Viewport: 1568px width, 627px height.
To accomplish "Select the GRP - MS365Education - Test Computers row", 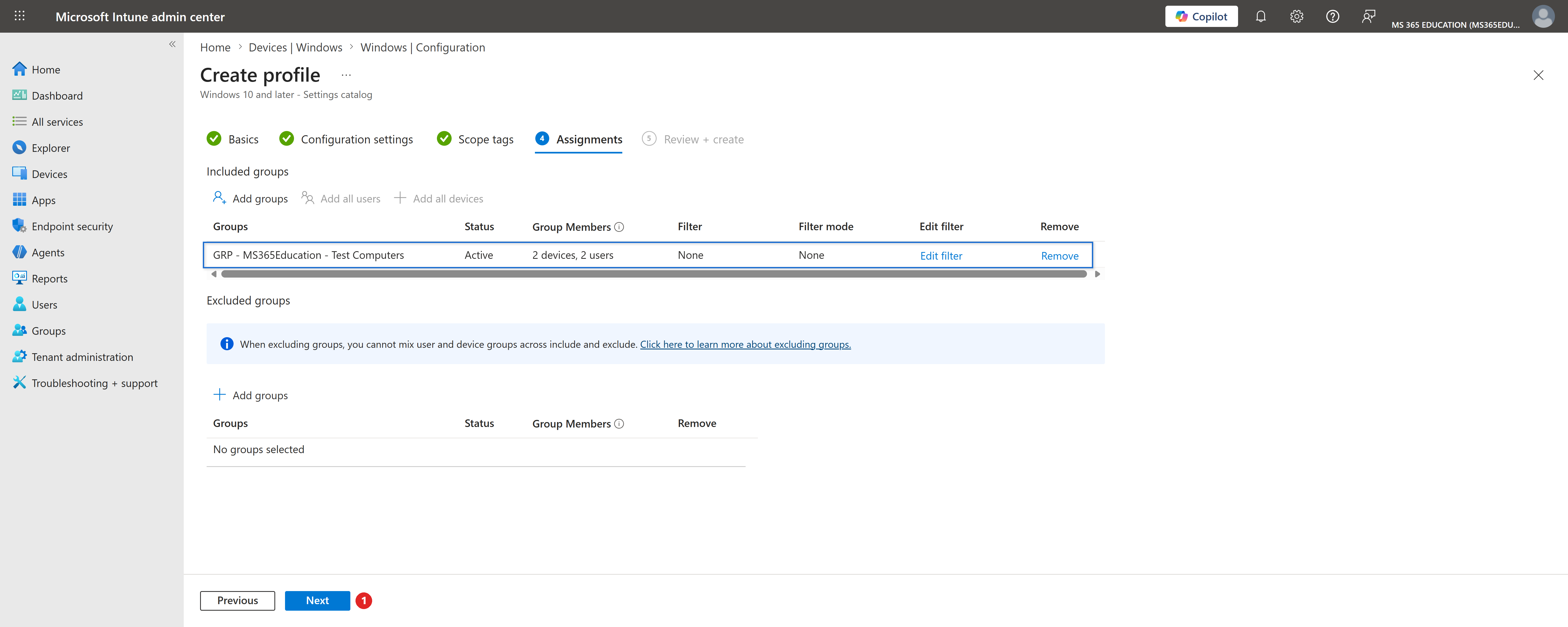I will 648,255.
